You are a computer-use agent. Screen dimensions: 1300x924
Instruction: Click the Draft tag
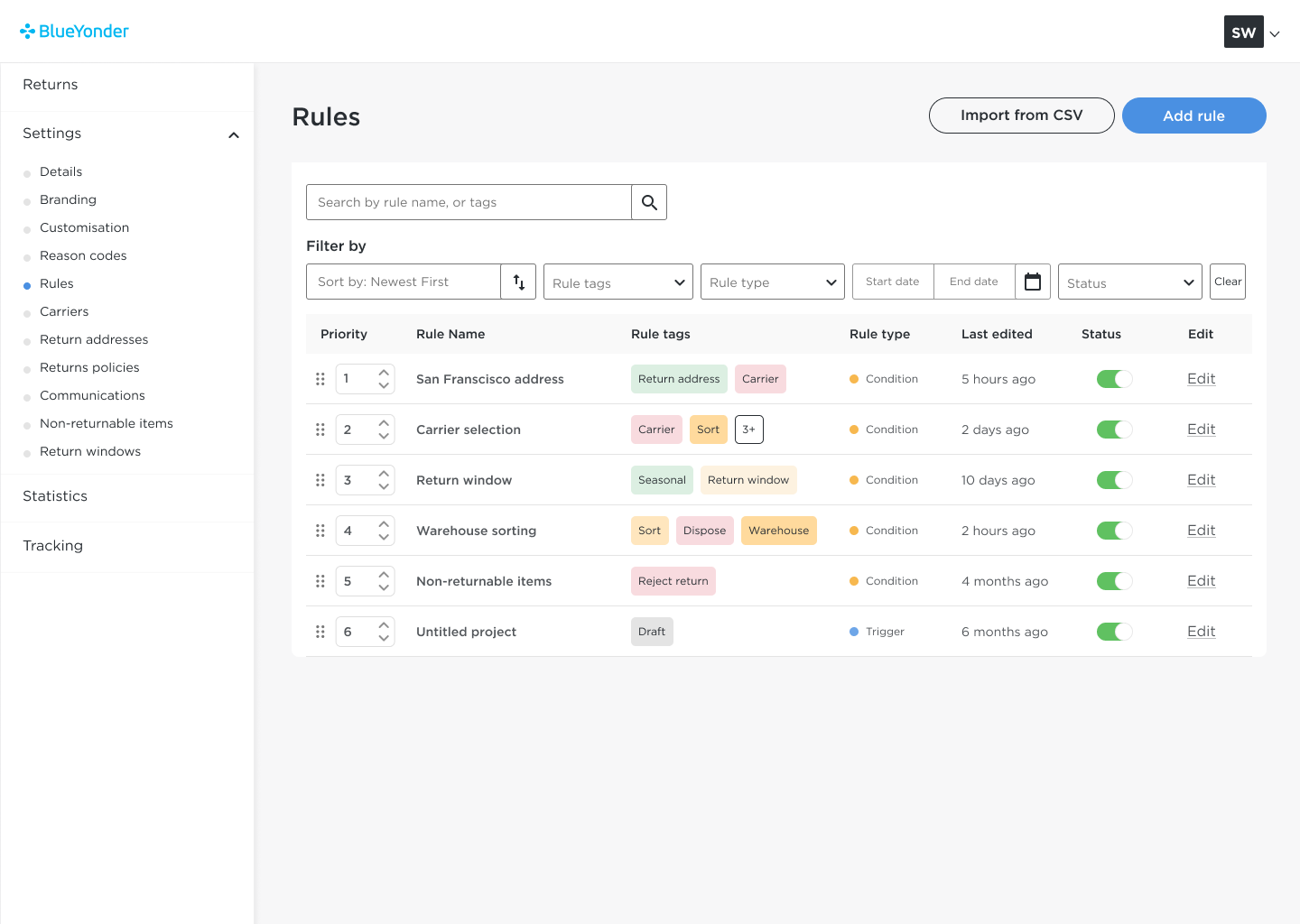tap(652, 632)
